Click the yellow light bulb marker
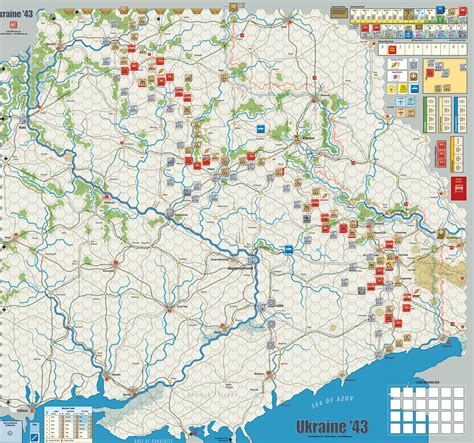Screen dimensions: 474x443 click(392, 88)
